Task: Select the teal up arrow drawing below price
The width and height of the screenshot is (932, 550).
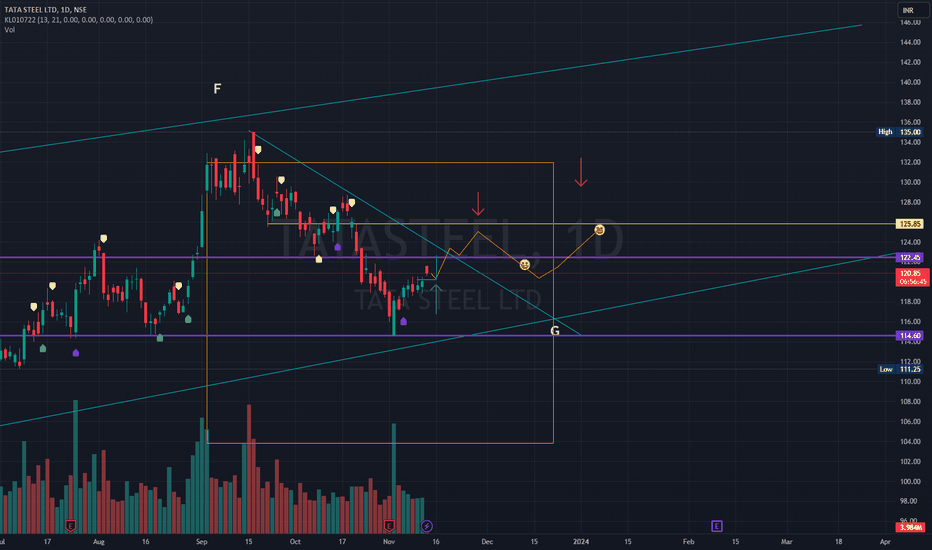Action: coord(436,299)
